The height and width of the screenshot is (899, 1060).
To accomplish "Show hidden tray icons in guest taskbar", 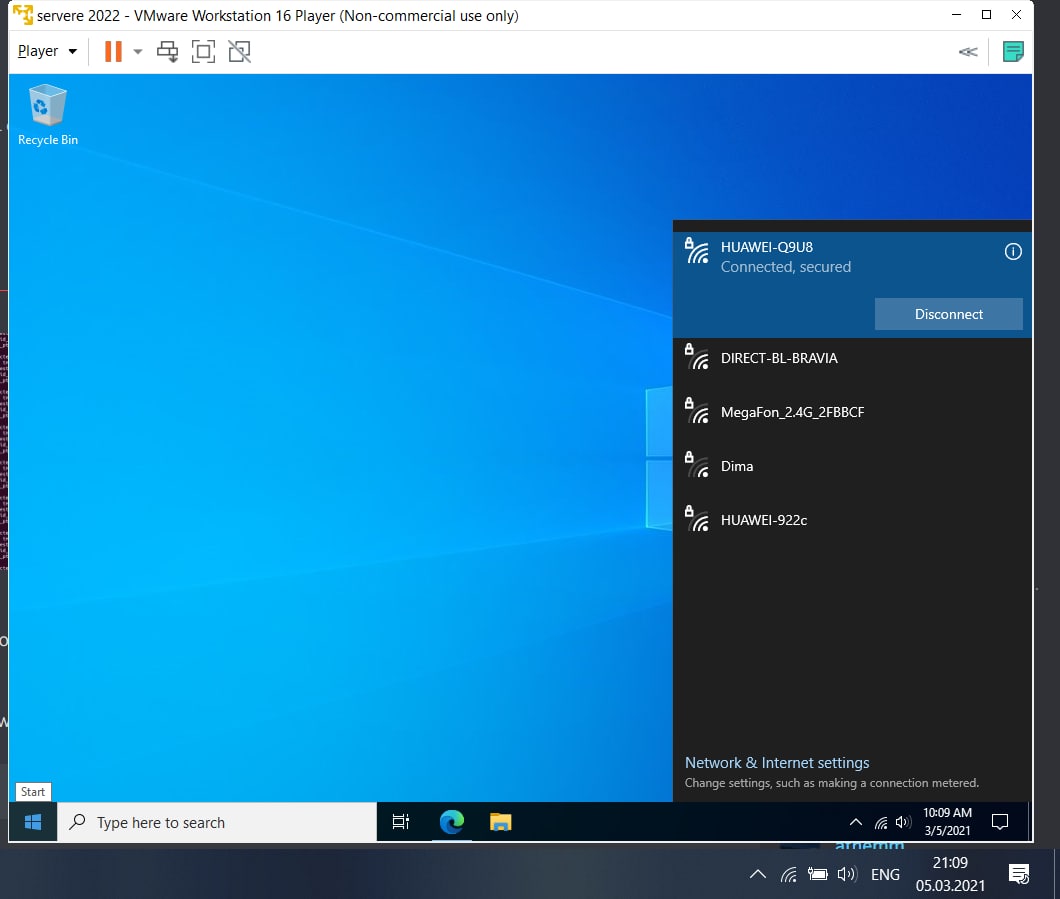I will [x=855, y=822].
